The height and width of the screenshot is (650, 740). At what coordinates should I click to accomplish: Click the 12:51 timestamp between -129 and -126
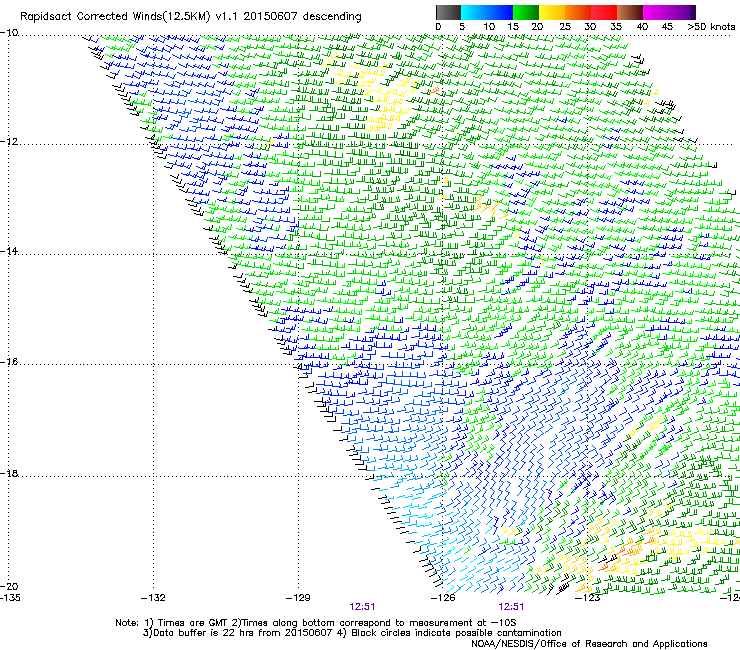coord(362,607)
